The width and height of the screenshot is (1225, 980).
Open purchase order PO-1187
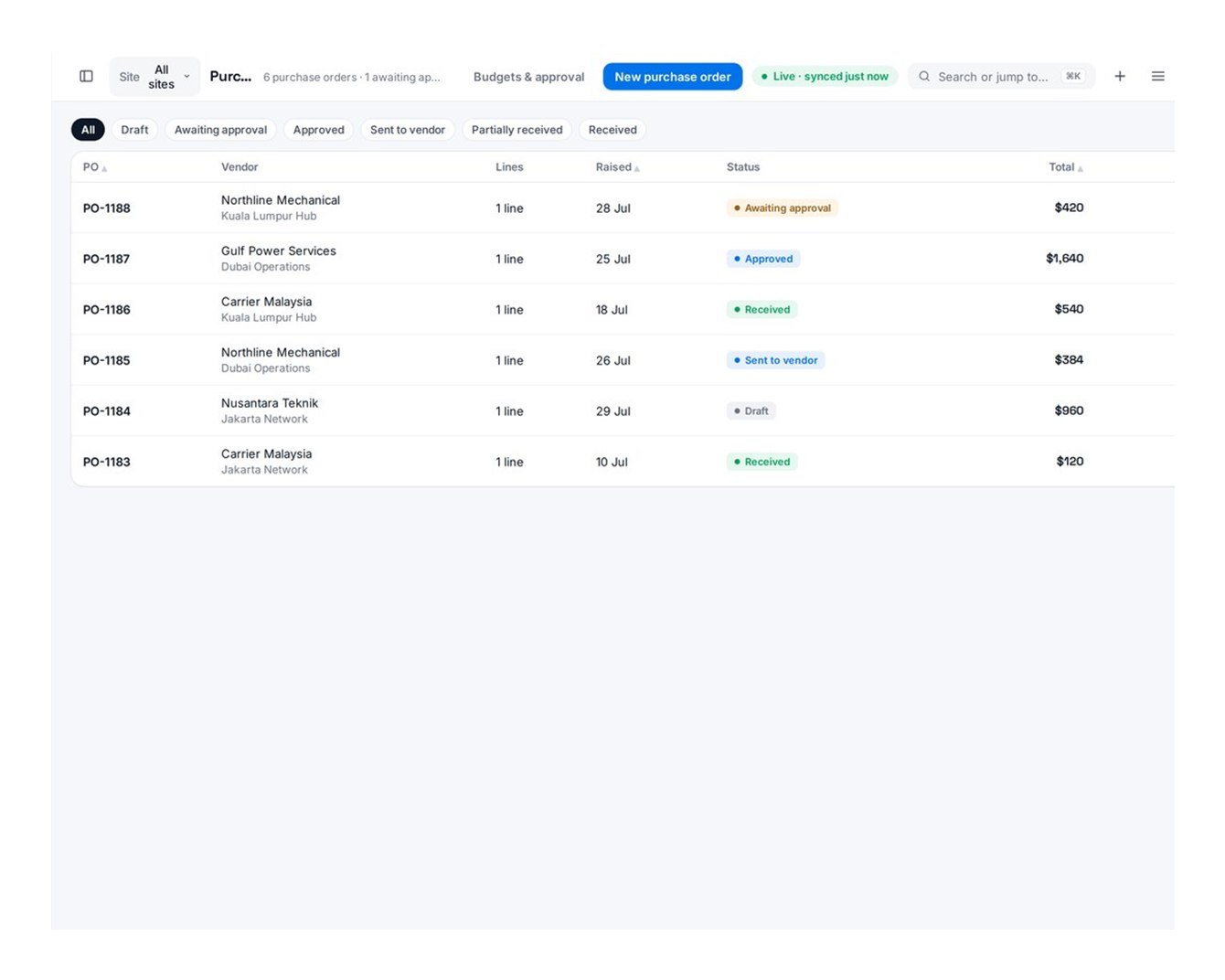[107, 259]
